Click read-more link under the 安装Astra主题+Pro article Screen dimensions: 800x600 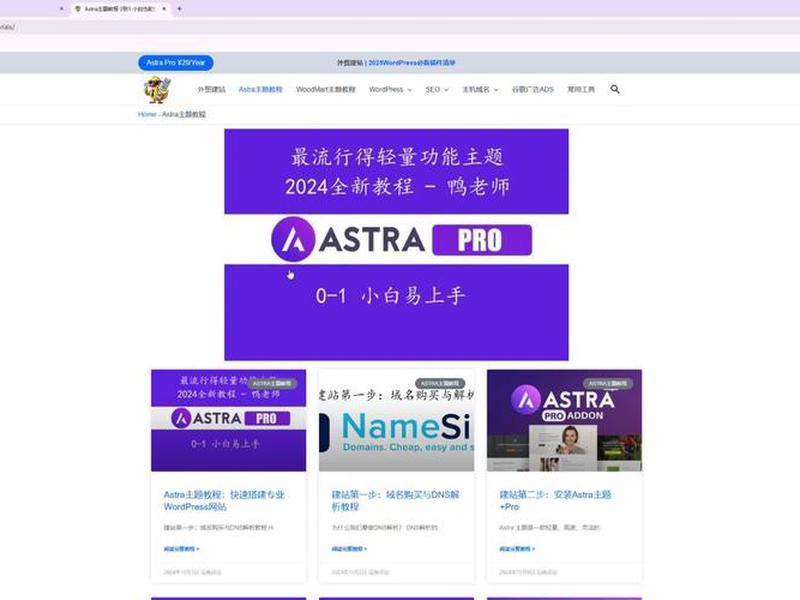click(517, 549)
